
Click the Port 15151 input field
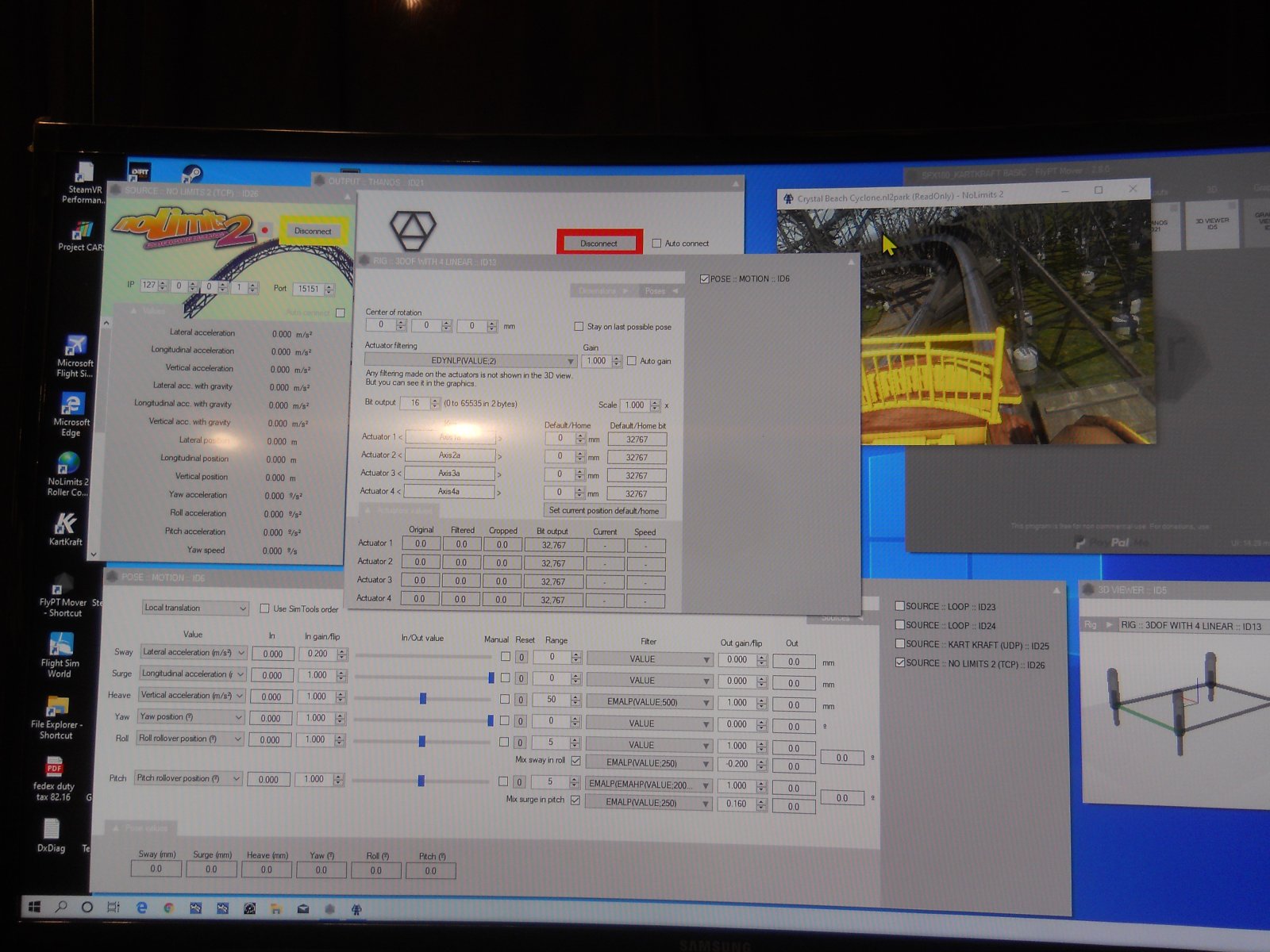click(310, 289)
